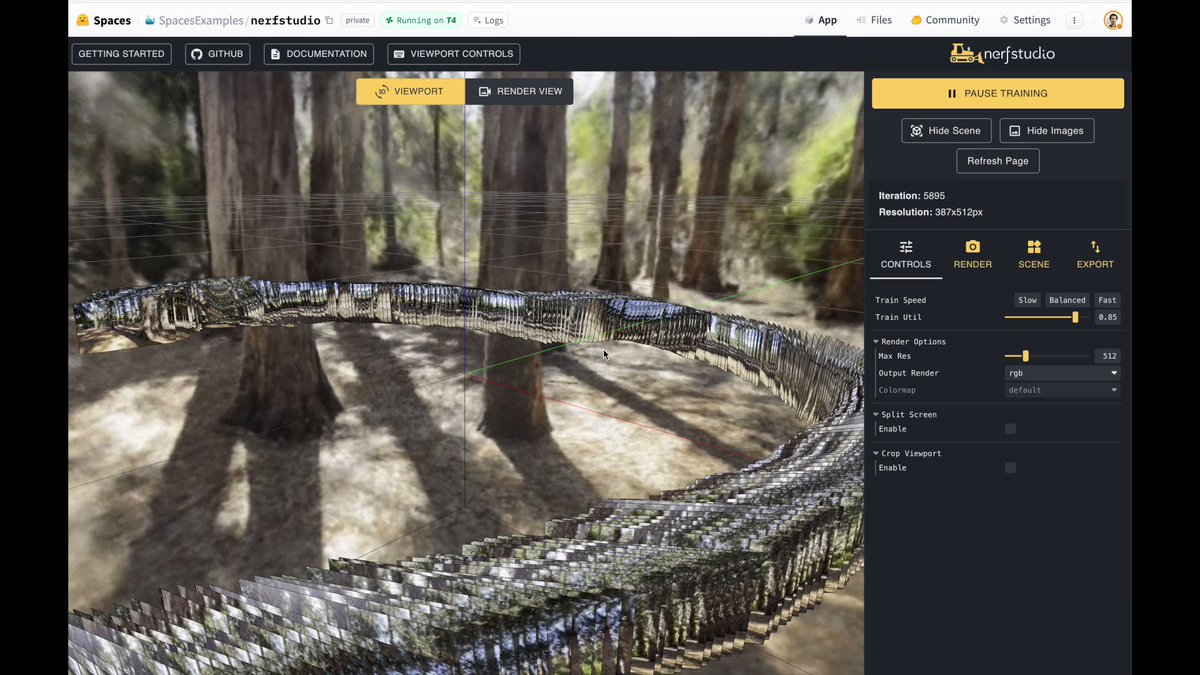Open the Documentation button
1200x675 pixels.
click(319, 54)
